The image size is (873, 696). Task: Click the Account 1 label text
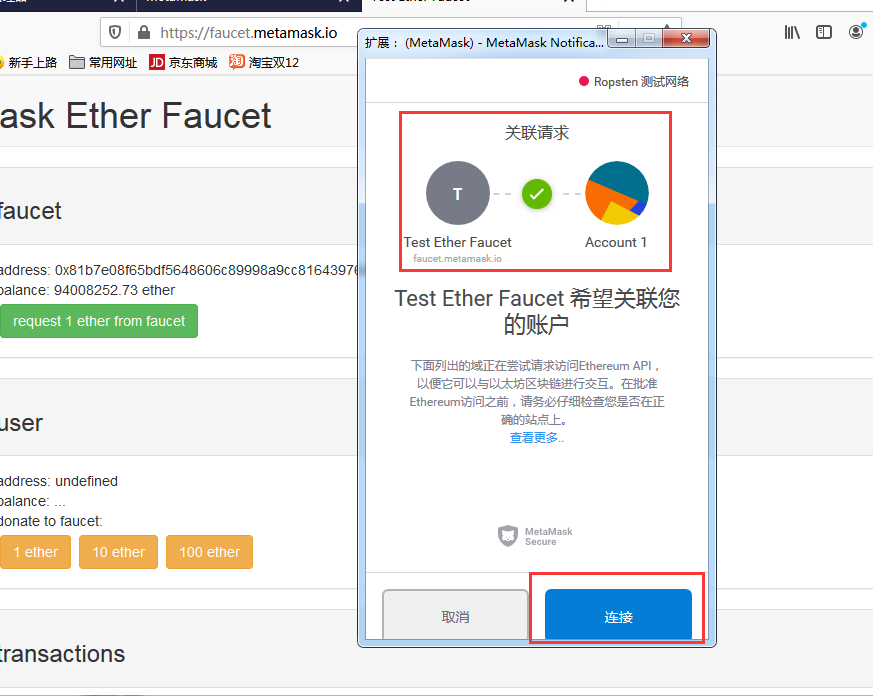point(616,242)
